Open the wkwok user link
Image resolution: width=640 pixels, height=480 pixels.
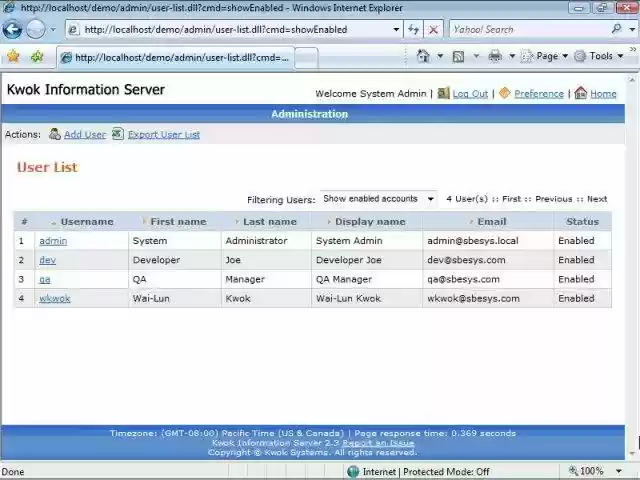click(x=55, y=299)
